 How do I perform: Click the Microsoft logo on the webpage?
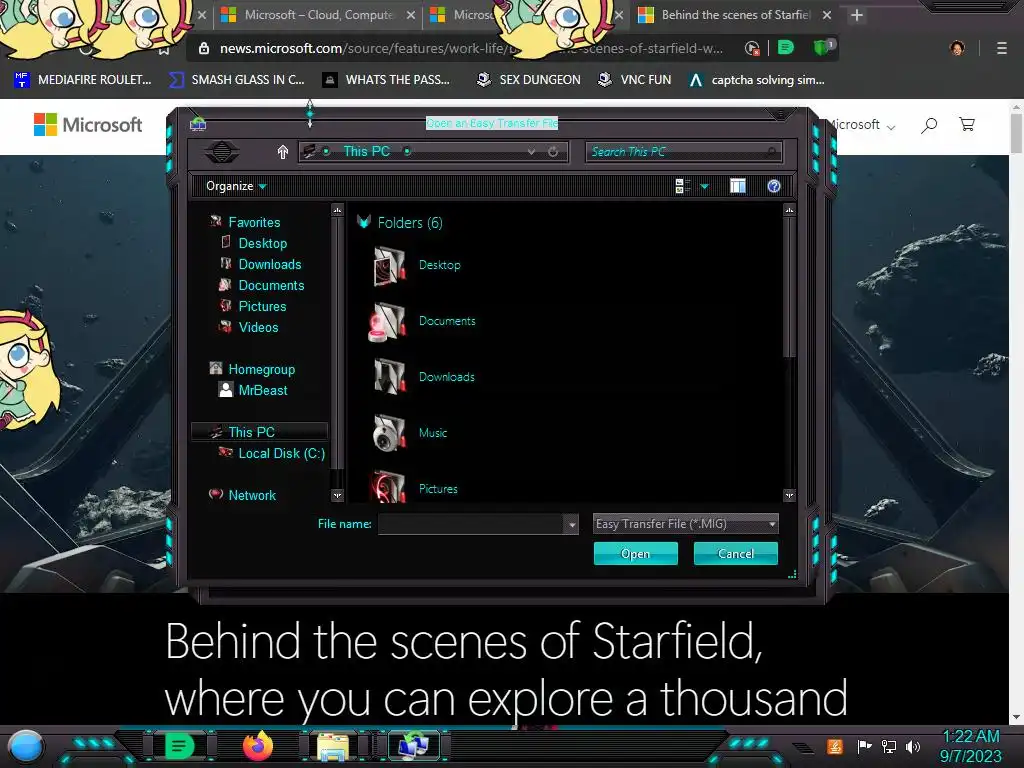[x=88, y=124]
